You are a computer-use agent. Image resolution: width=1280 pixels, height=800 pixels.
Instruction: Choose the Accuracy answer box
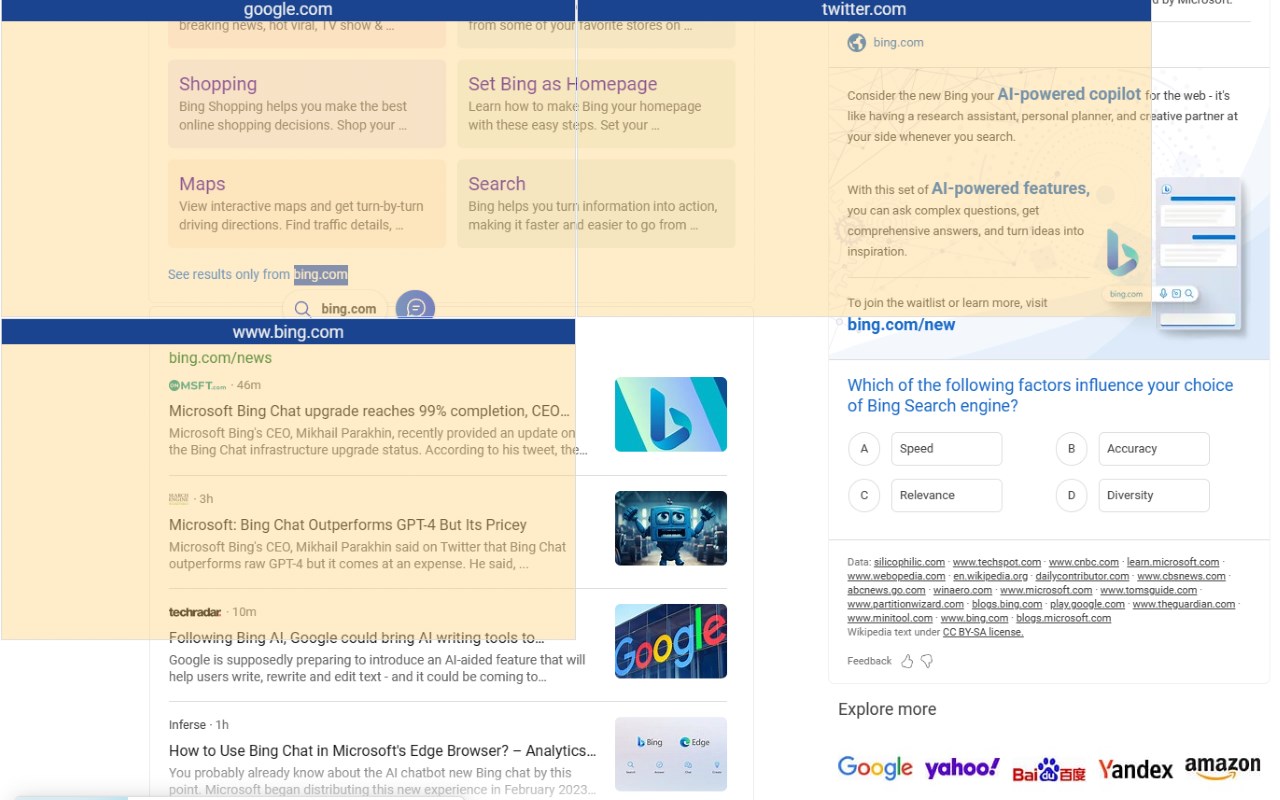coord(1154,449)
